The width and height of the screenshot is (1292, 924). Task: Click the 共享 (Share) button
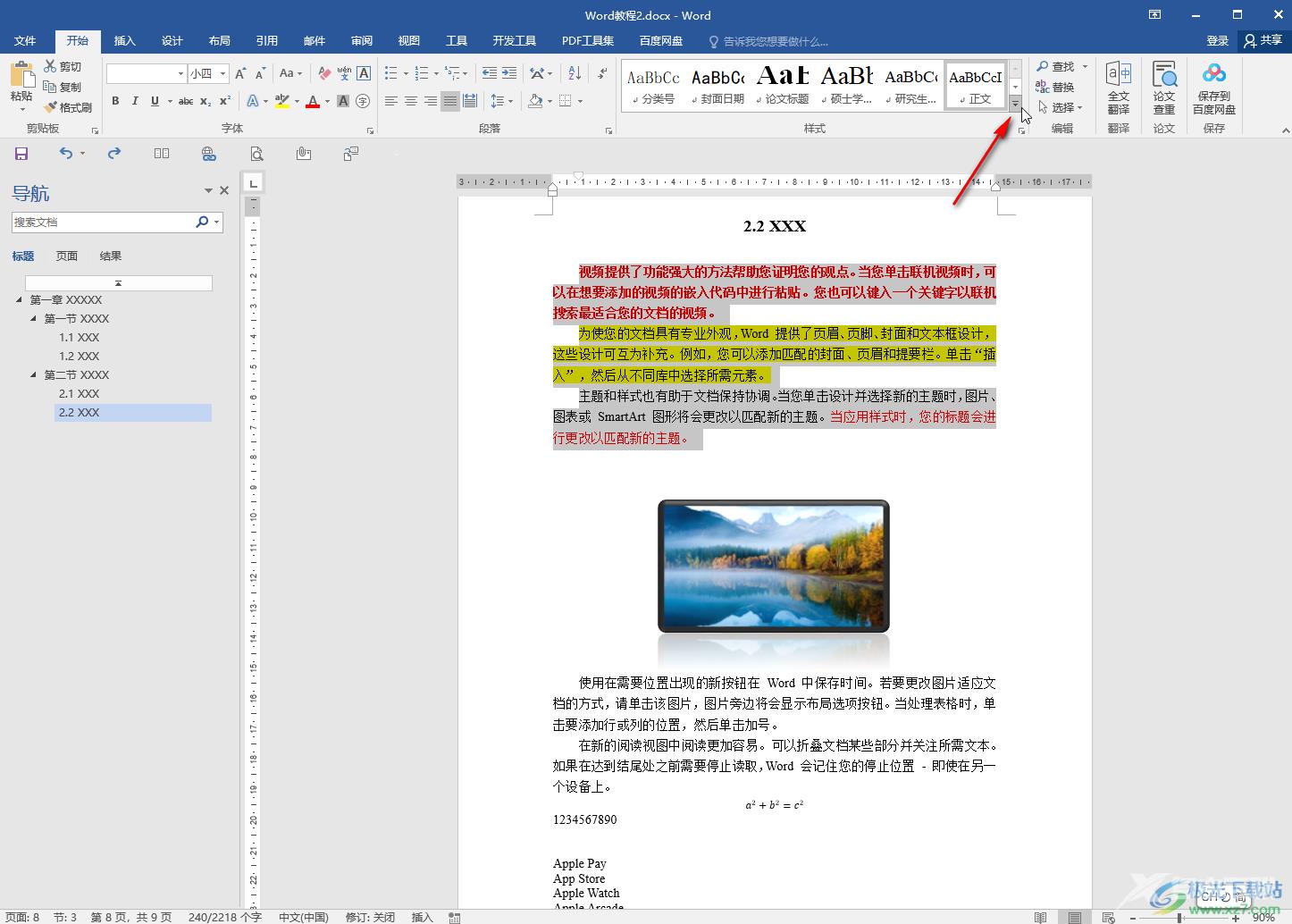point(1263,40)
